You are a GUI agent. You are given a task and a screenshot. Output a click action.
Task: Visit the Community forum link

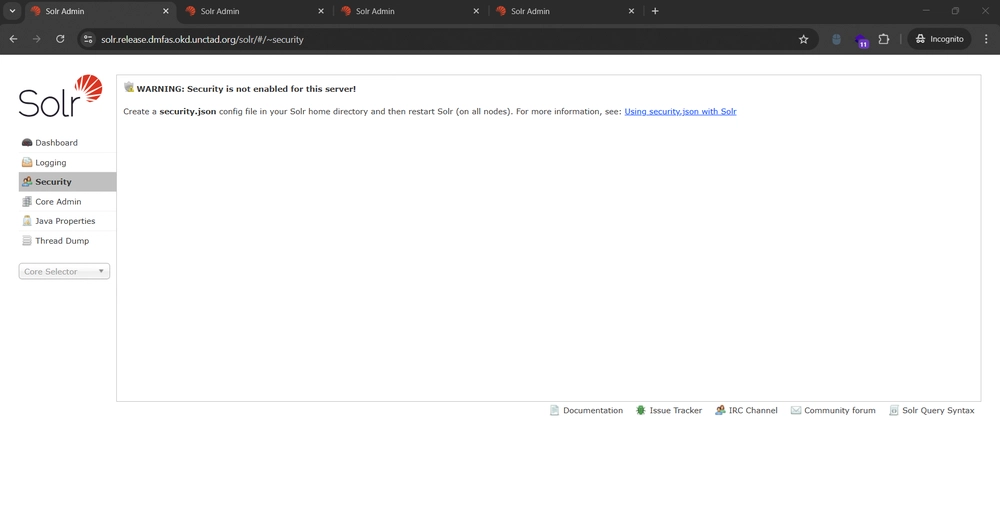839,411
